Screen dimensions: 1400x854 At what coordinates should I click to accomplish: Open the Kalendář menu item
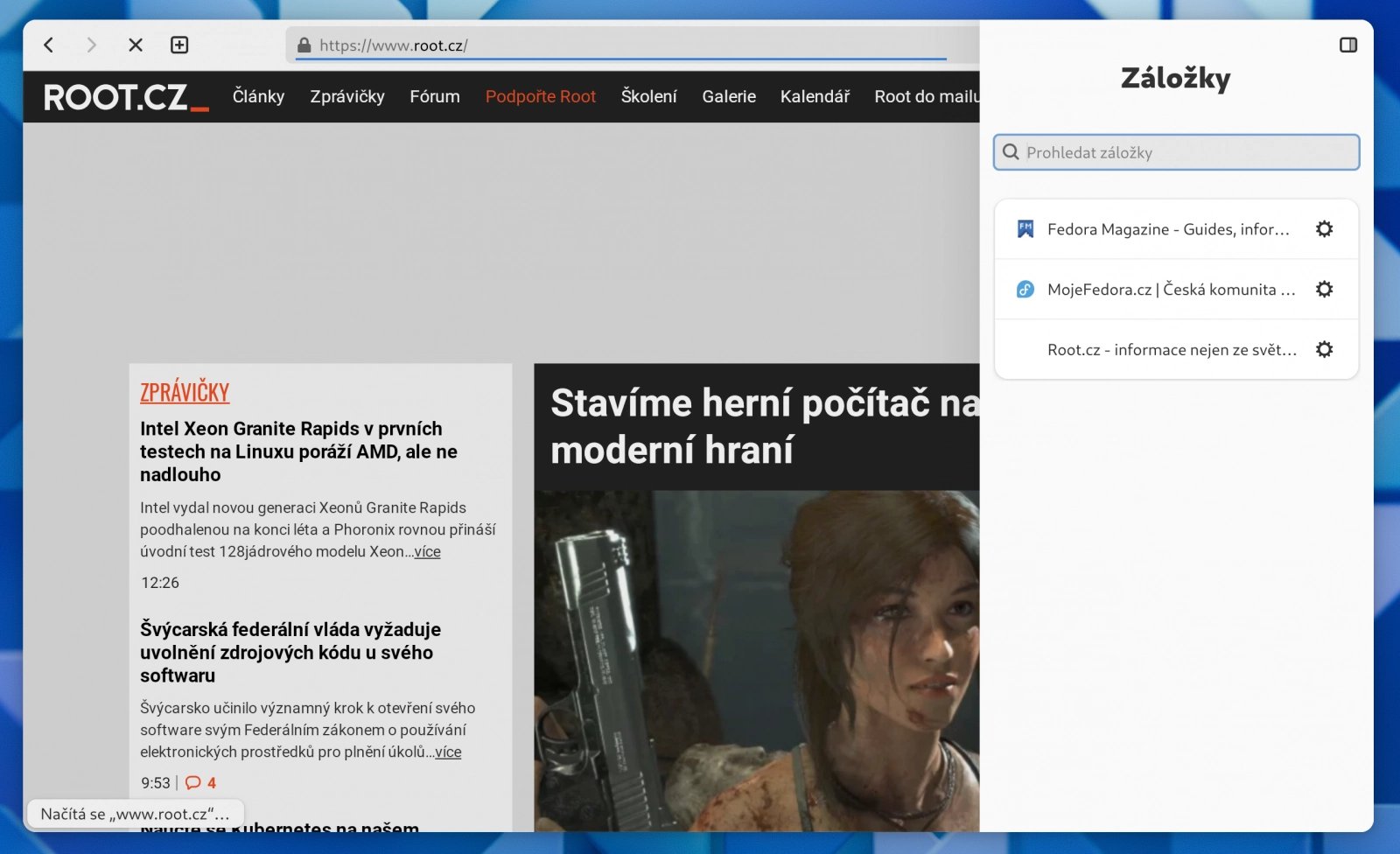815,96
